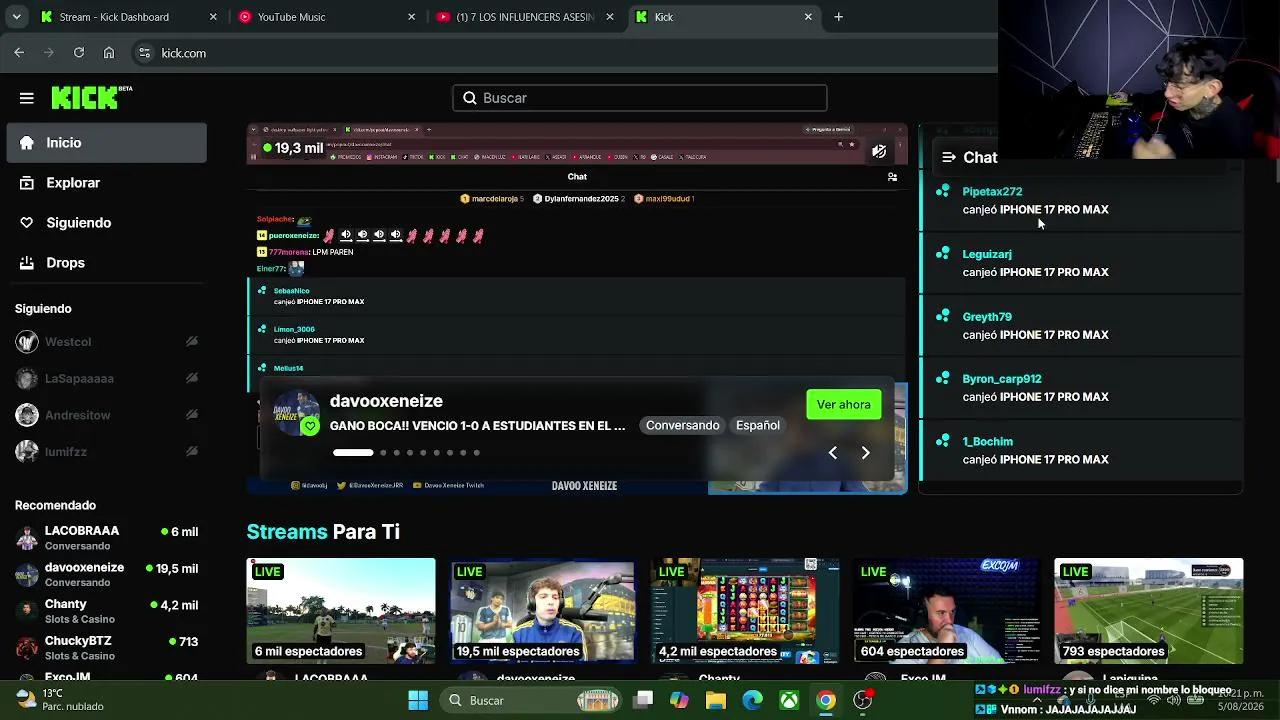Viewport: 1280px width, 720px height.
Task: Open the Siguiendo navigation item with heart icon
Action: 107,223
